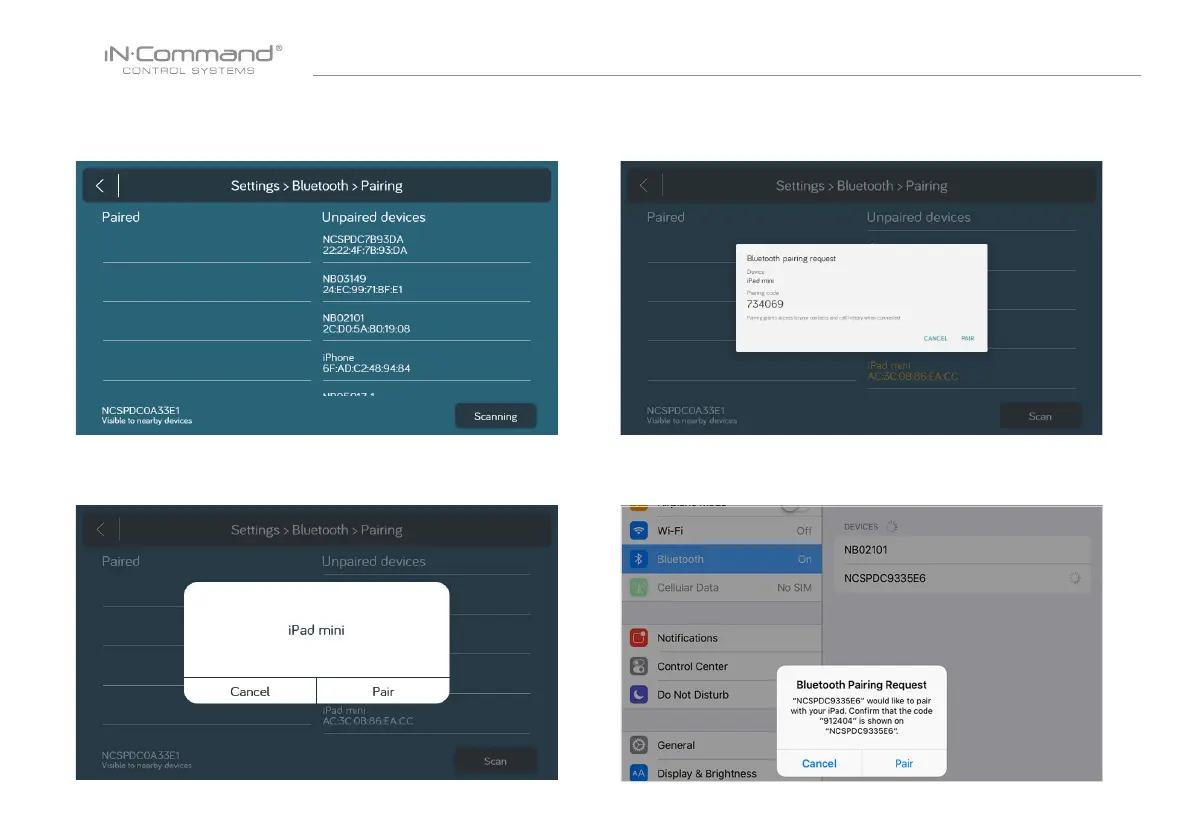Select NB02101 in Unpaired devices list
The height and width of the screenshot is (839, 1191).
[426, 323]
